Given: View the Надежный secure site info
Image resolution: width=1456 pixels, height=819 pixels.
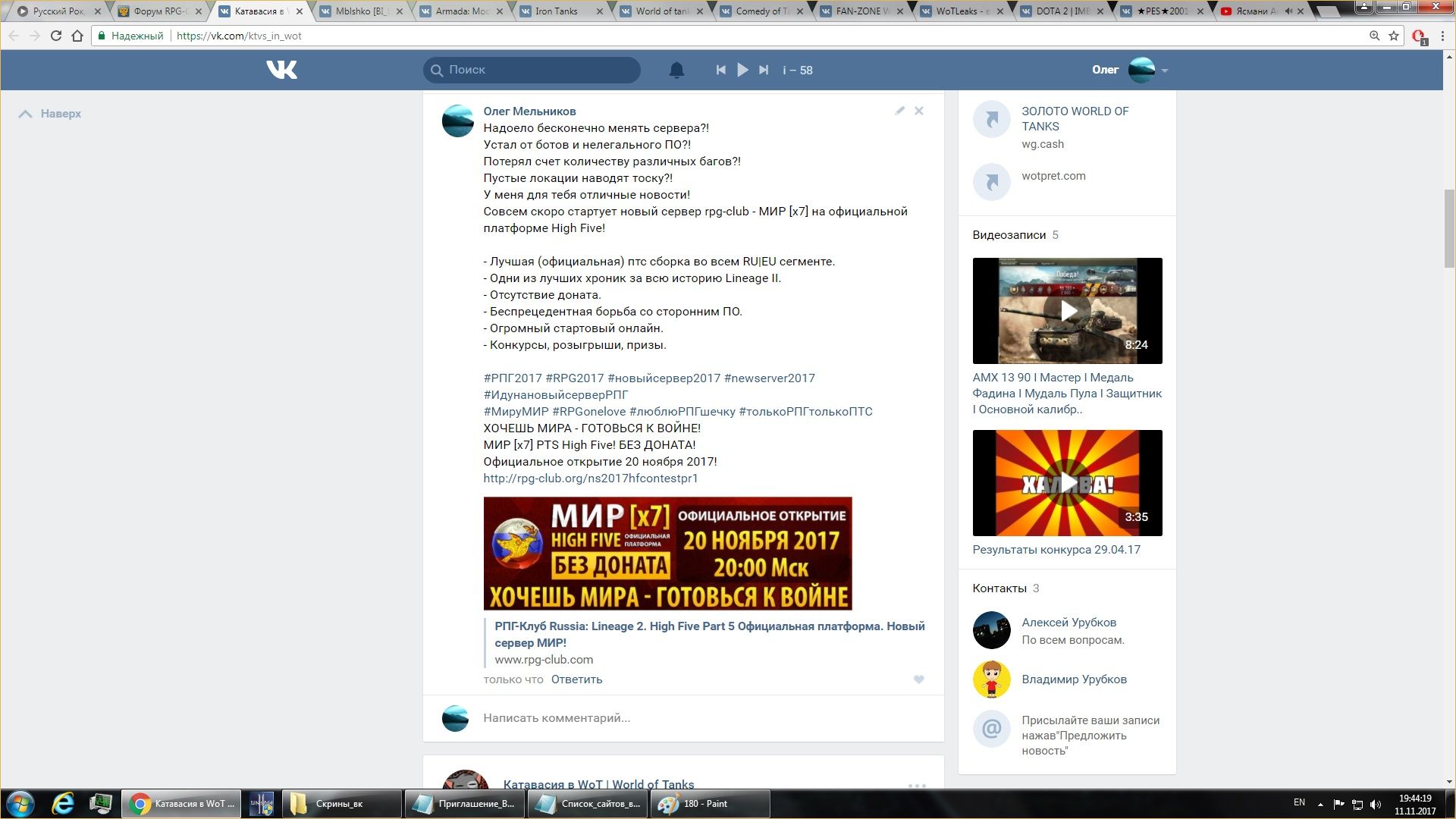Looking at the screenshot, I should (x=130, y=36).
